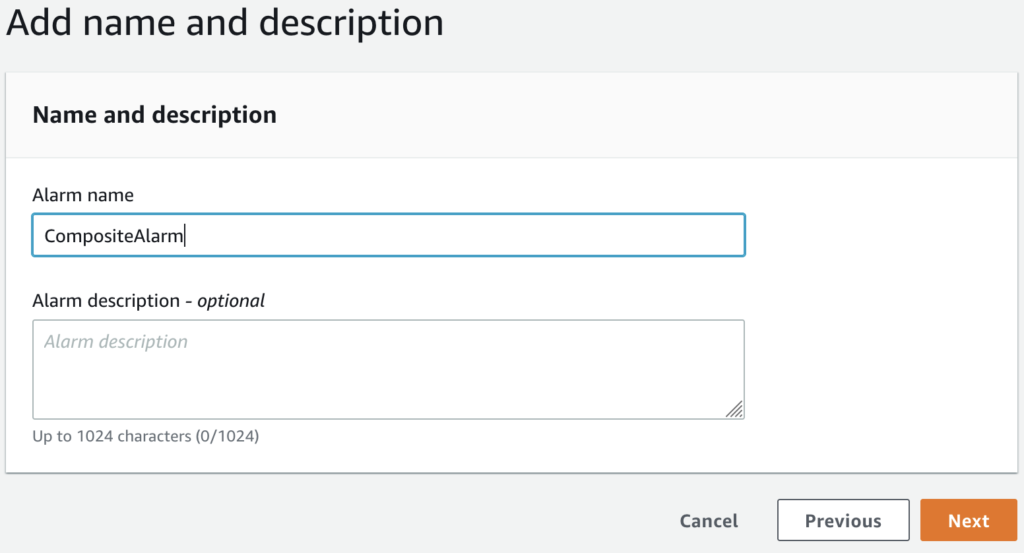Screen dimensions: 1024x553
Task: Focus the Alarm name input field
Action: (x=389, y=235)
